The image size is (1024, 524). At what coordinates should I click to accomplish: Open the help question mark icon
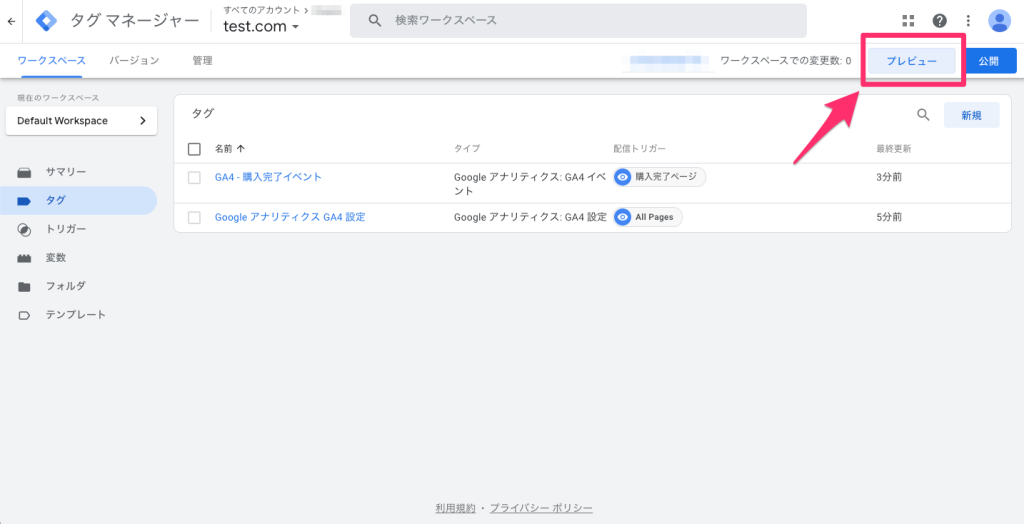(939, 21)
